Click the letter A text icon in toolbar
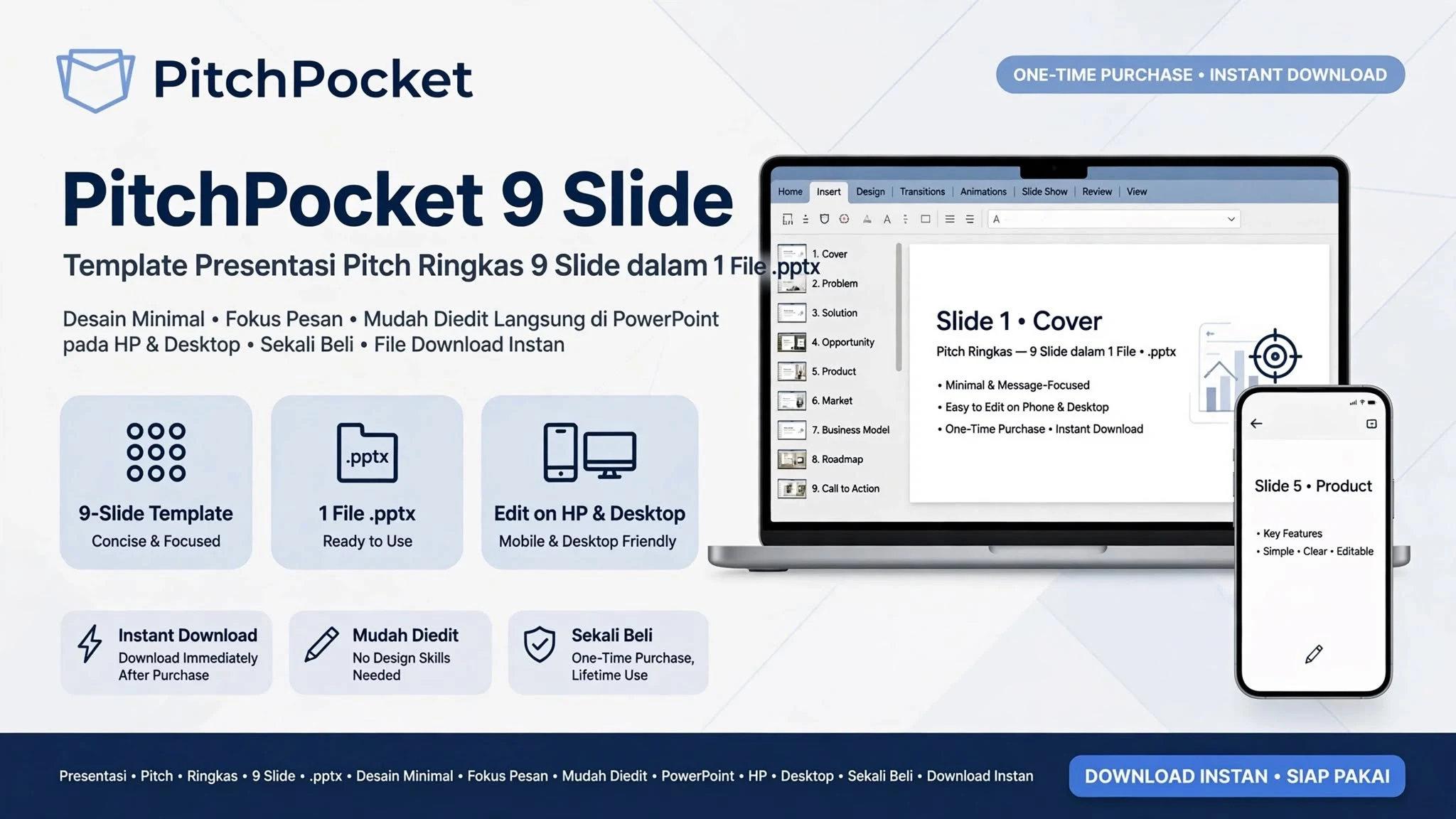This screenshot has width=1456, height=819. [x=887, y=220]
